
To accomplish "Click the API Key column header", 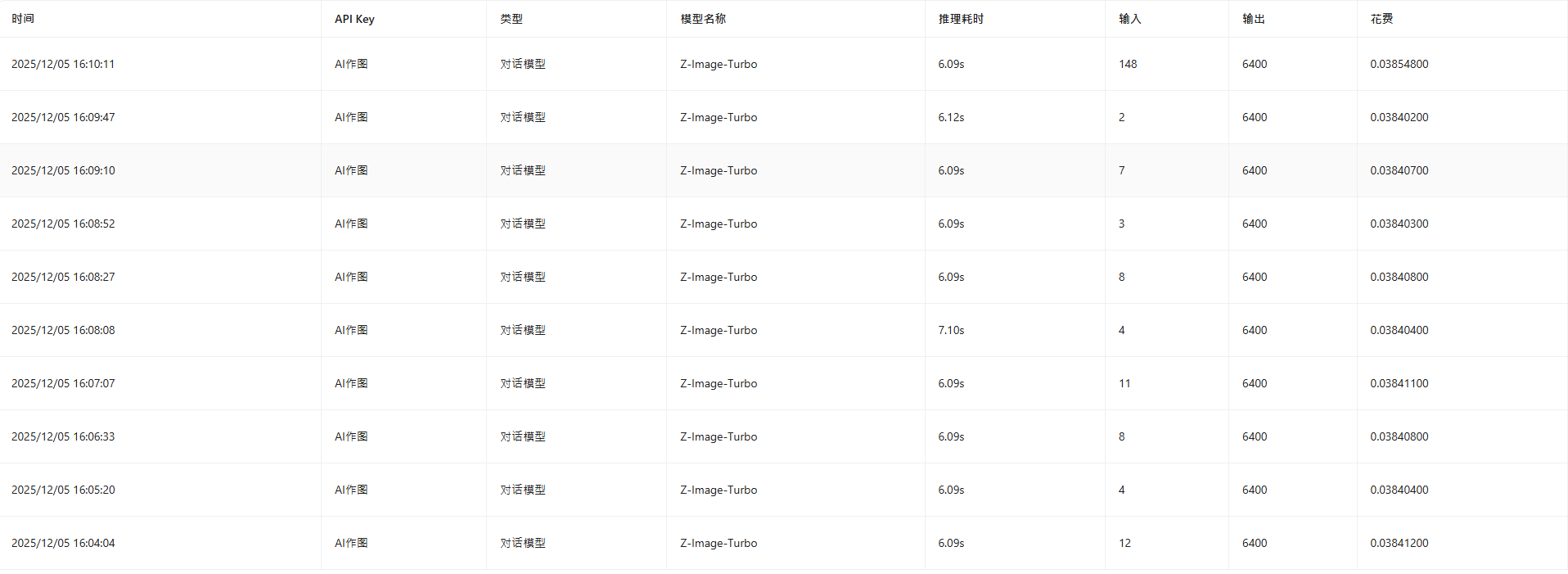I will pos(354,19).
